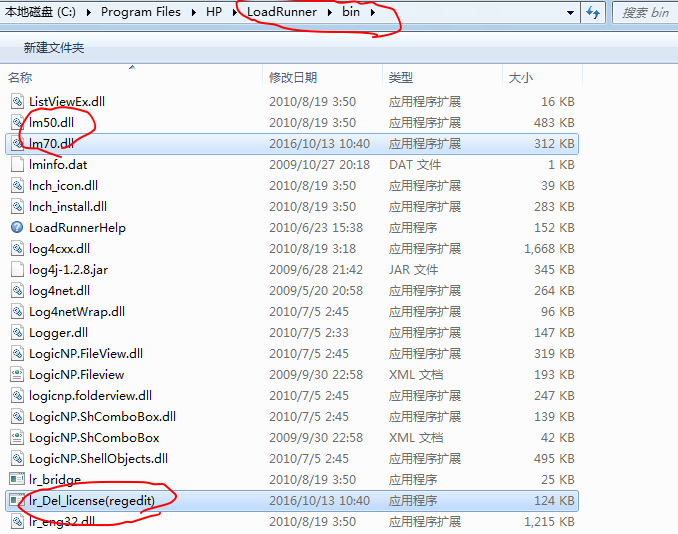
Task: Select the LoadRunnerHelp file name
Action: 77,228
